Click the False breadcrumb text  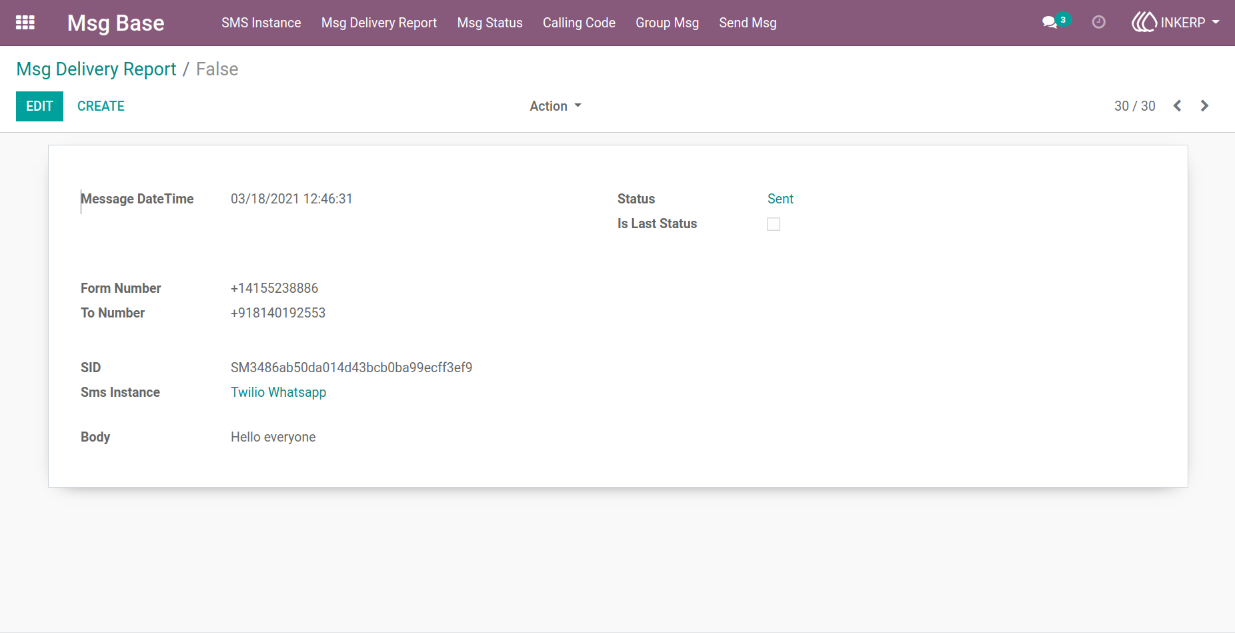217,69
